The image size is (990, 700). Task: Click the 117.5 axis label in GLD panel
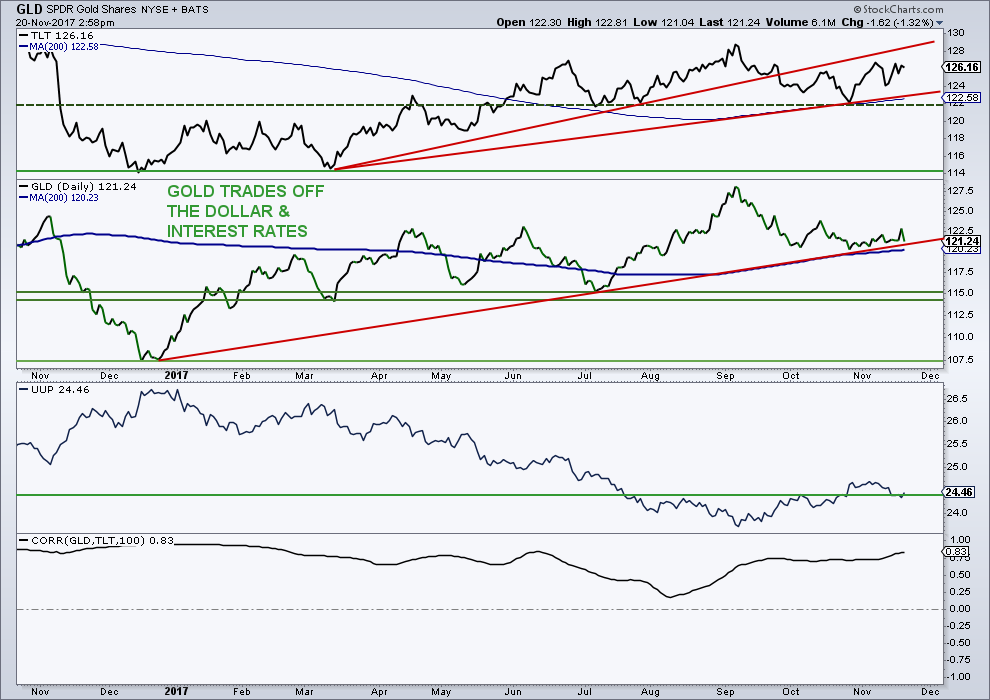click(960, 272)
